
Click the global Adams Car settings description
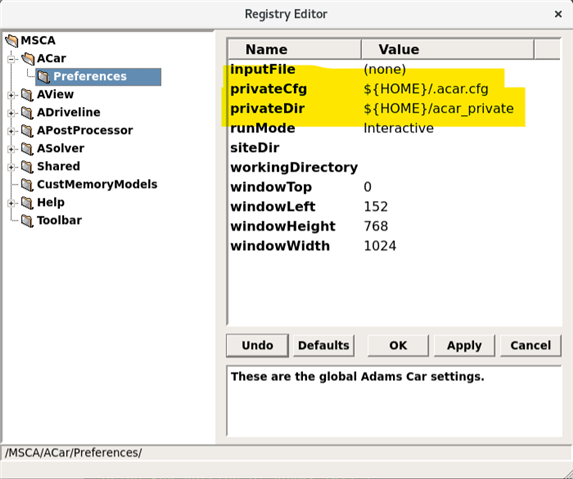pyautogui.click(x=357, y=377)
